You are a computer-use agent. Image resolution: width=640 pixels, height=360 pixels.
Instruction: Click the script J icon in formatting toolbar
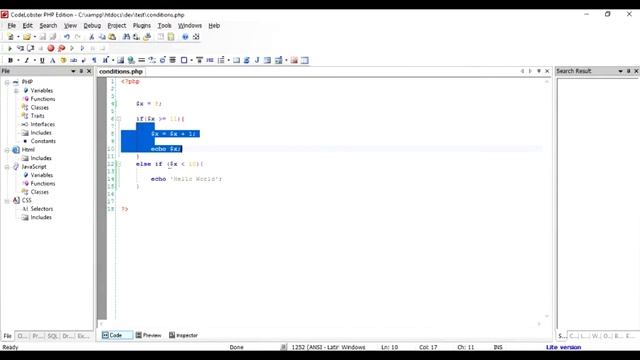257,60
